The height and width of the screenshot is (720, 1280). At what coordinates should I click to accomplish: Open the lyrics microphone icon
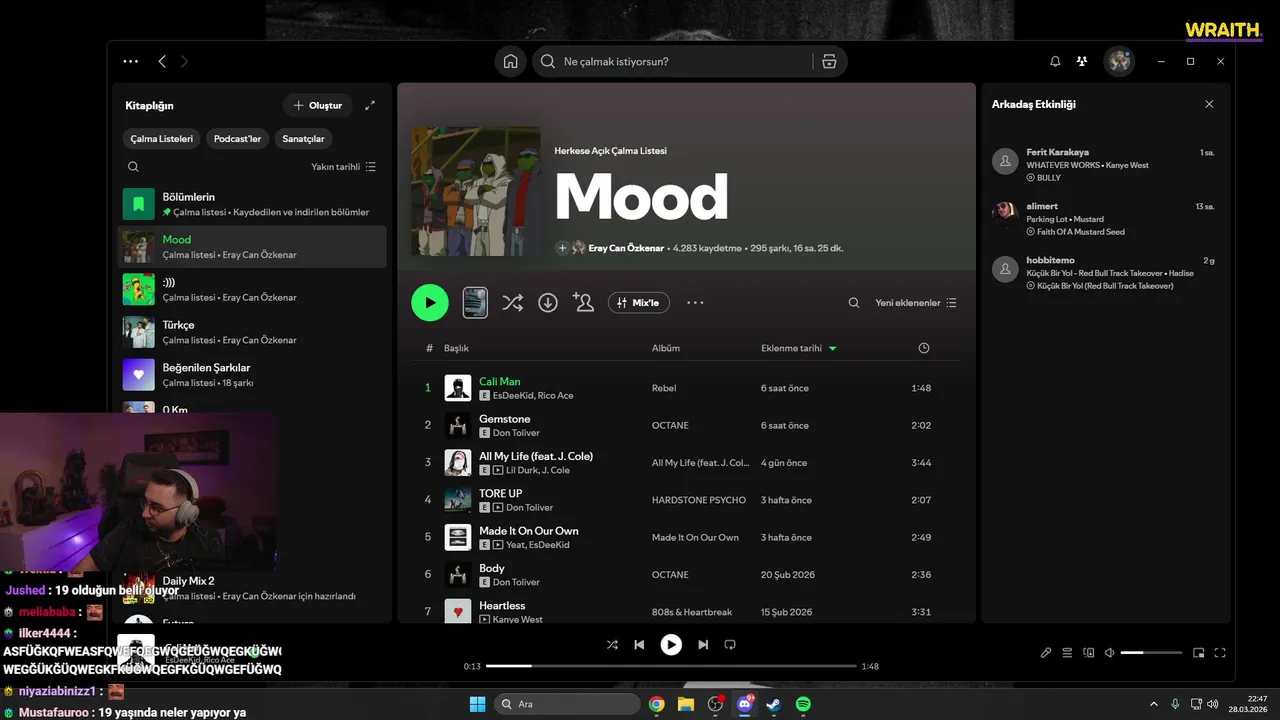1046,653
